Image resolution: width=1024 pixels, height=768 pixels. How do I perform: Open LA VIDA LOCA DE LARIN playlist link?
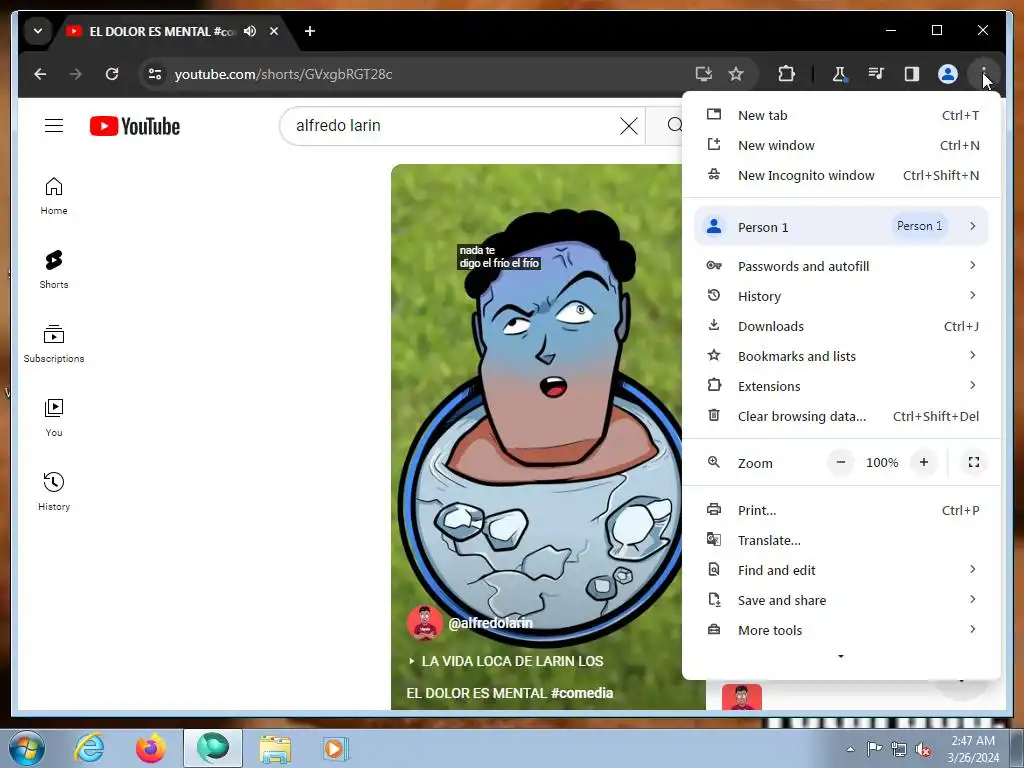[x=505, y=662]
